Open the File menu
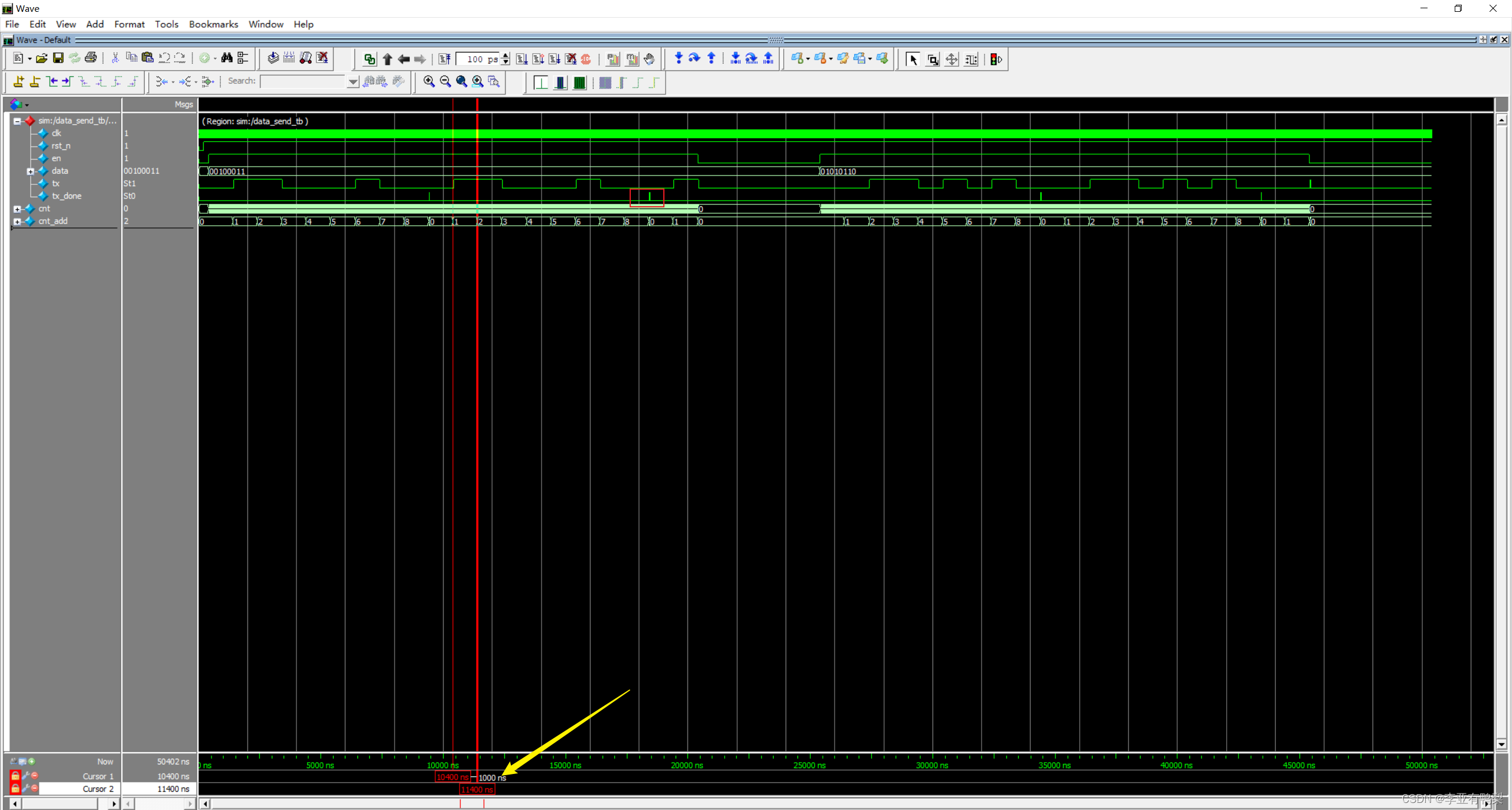Screen dimensions: 1512x810 click(12, 24)
